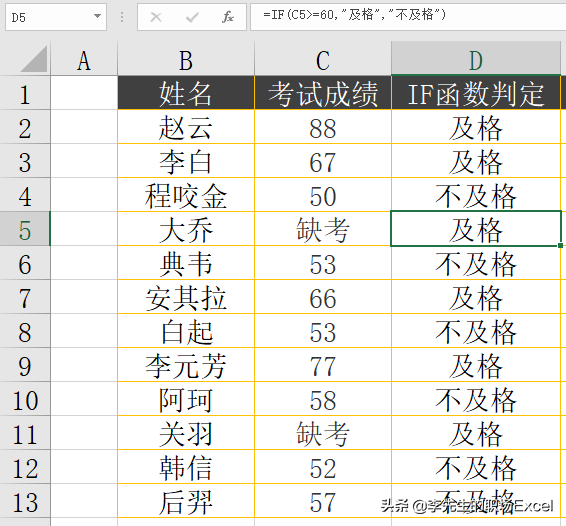
Task: Click the score cell with 66
Action: pos(323,297)
